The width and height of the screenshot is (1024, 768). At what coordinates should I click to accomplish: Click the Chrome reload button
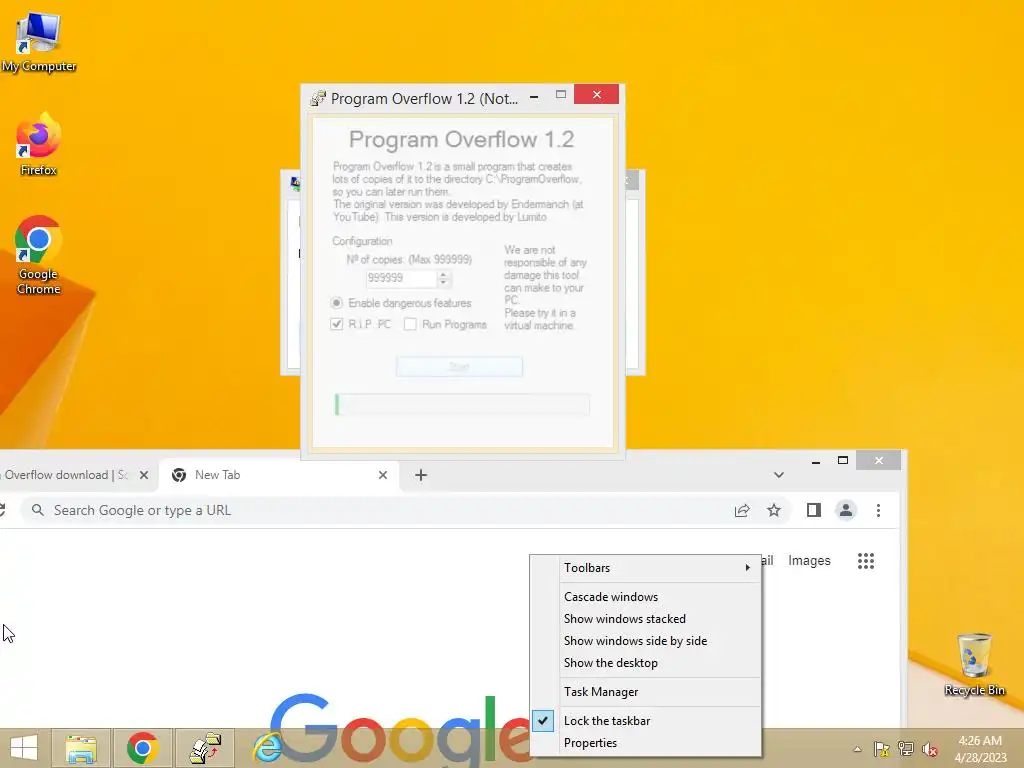(x=3, y=511)
